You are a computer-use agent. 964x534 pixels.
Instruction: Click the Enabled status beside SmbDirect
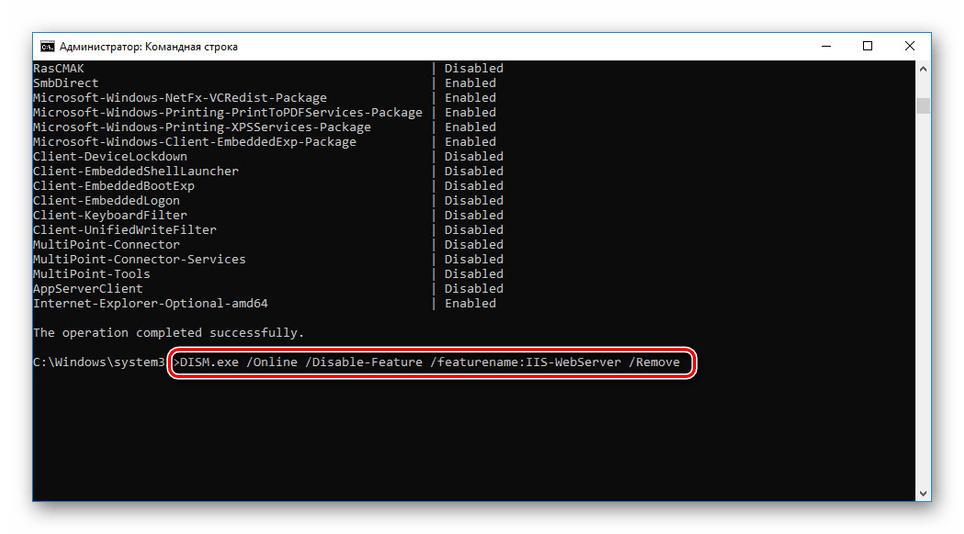click(470, 83)
